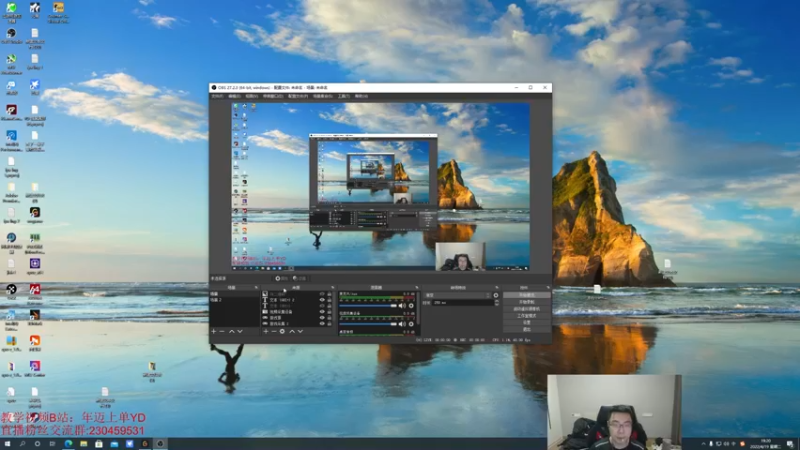Start virtual camera with 启动虚拟摄像机
Viewport: 800px width, 450px height.
[527, 309]
